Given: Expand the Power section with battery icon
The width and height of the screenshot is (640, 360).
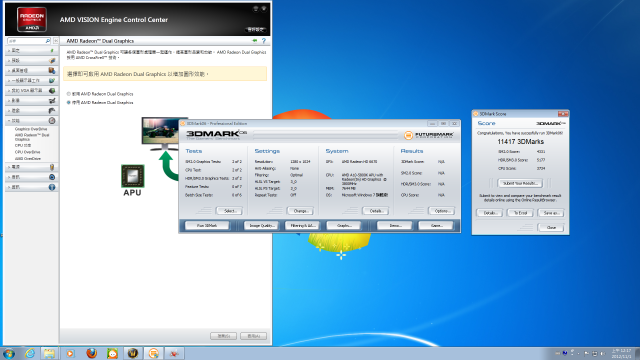Looking at the screenshot, I should click(31, 167).
